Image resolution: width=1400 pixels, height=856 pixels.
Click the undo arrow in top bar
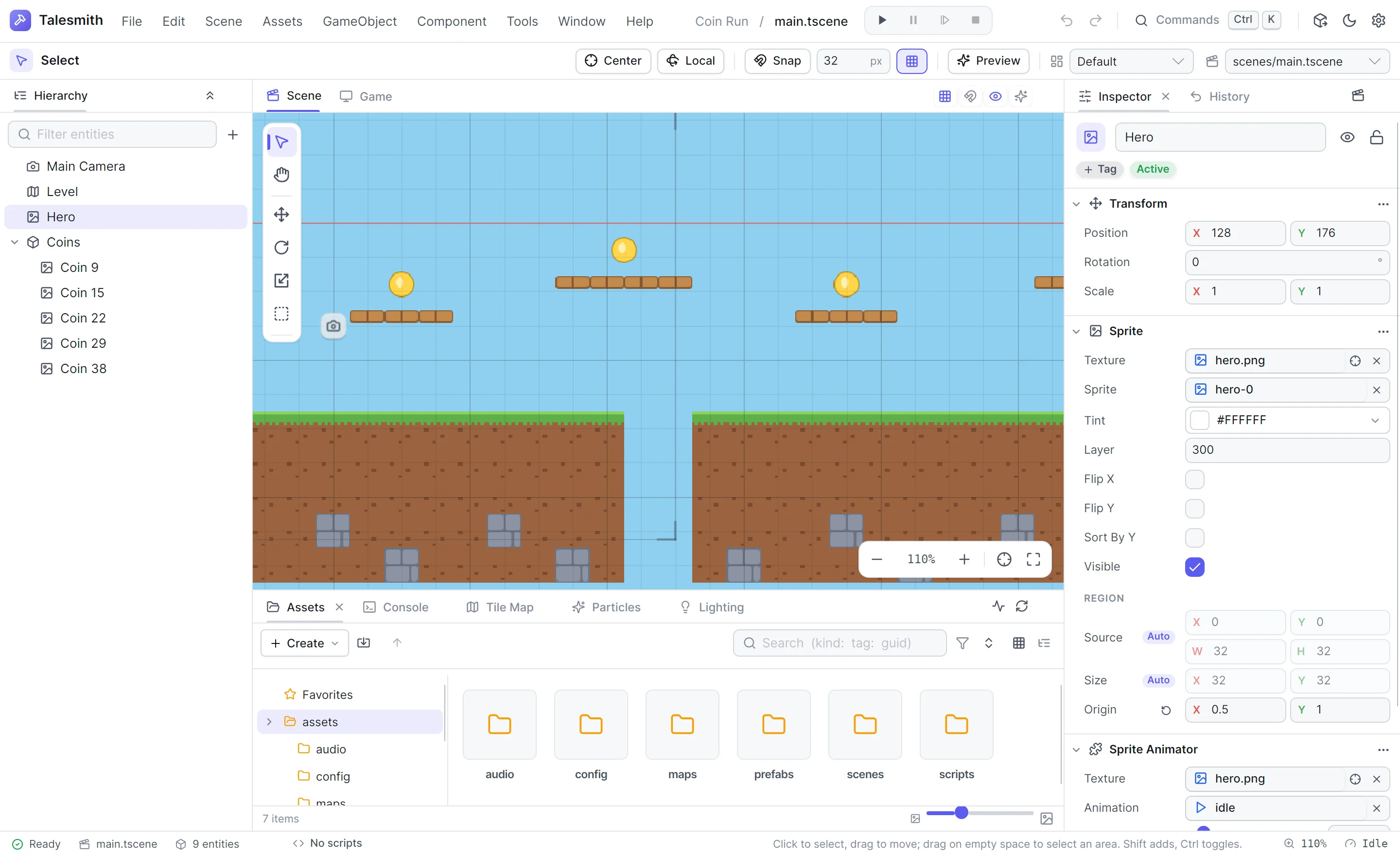[x=1066, y=21]
